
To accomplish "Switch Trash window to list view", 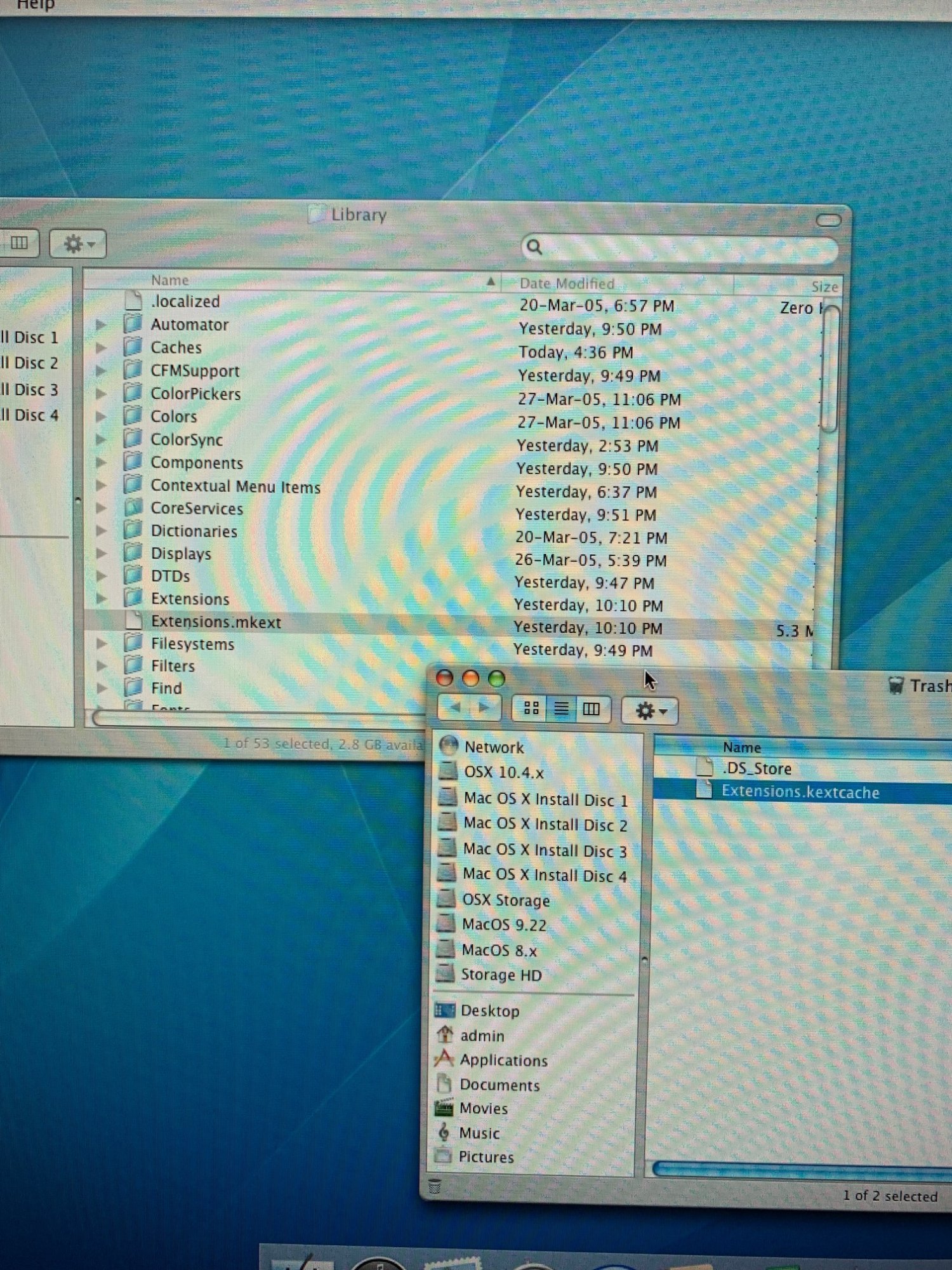I will (561, 709).
